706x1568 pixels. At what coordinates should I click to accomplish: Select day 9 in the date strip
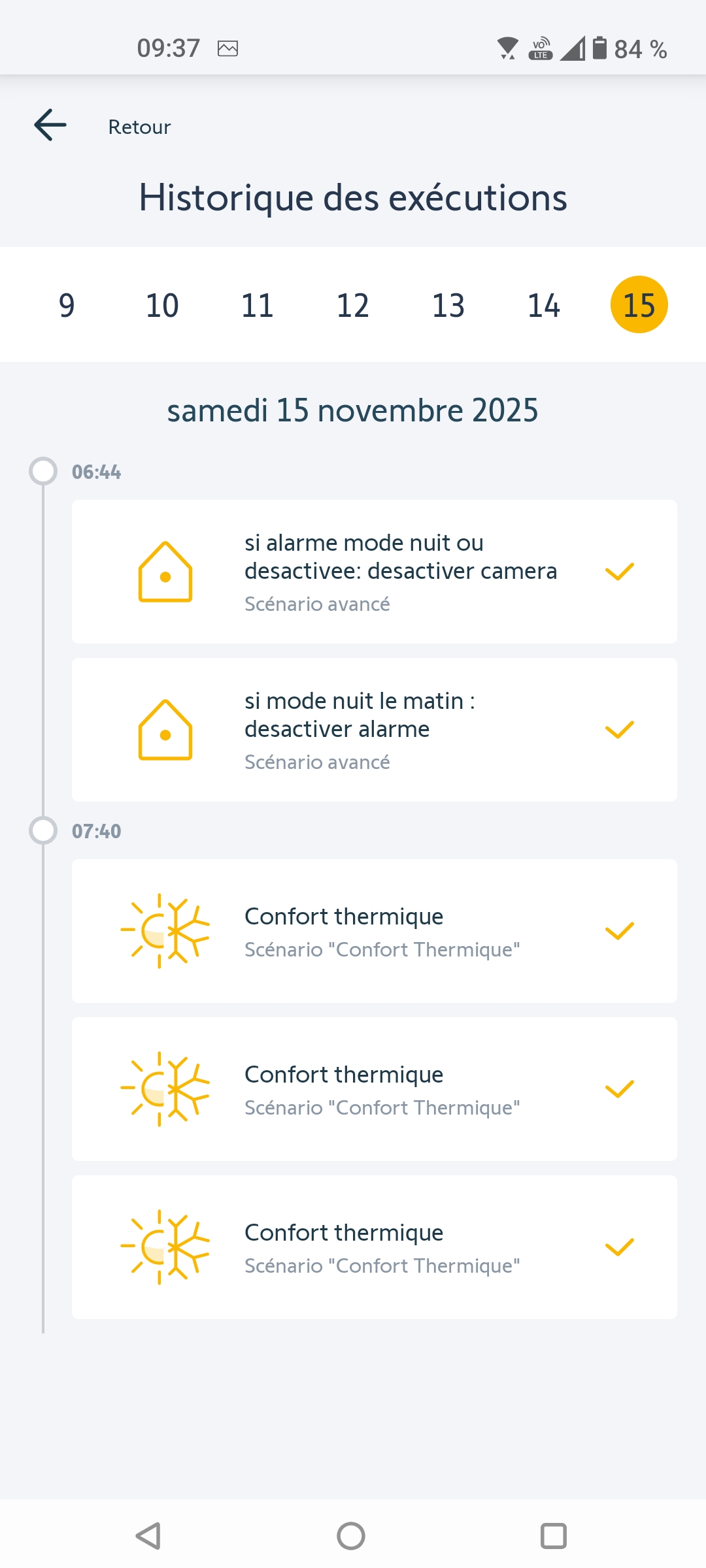67,305
